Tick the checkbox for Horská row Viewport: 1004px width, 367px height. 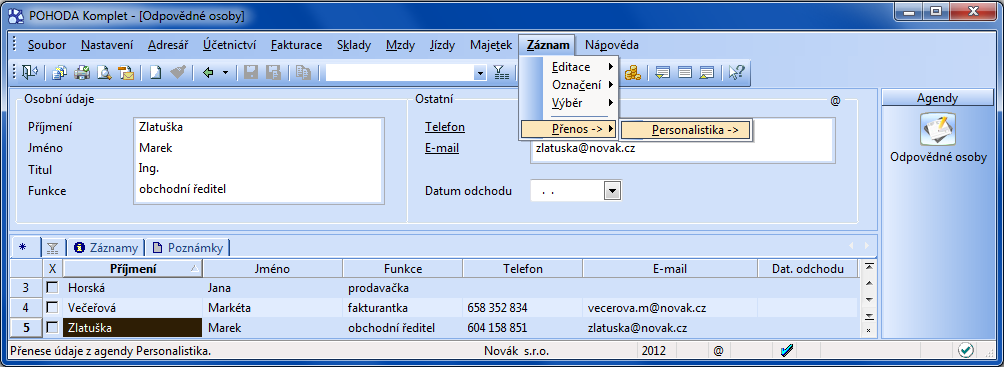[x=53, y=288]
